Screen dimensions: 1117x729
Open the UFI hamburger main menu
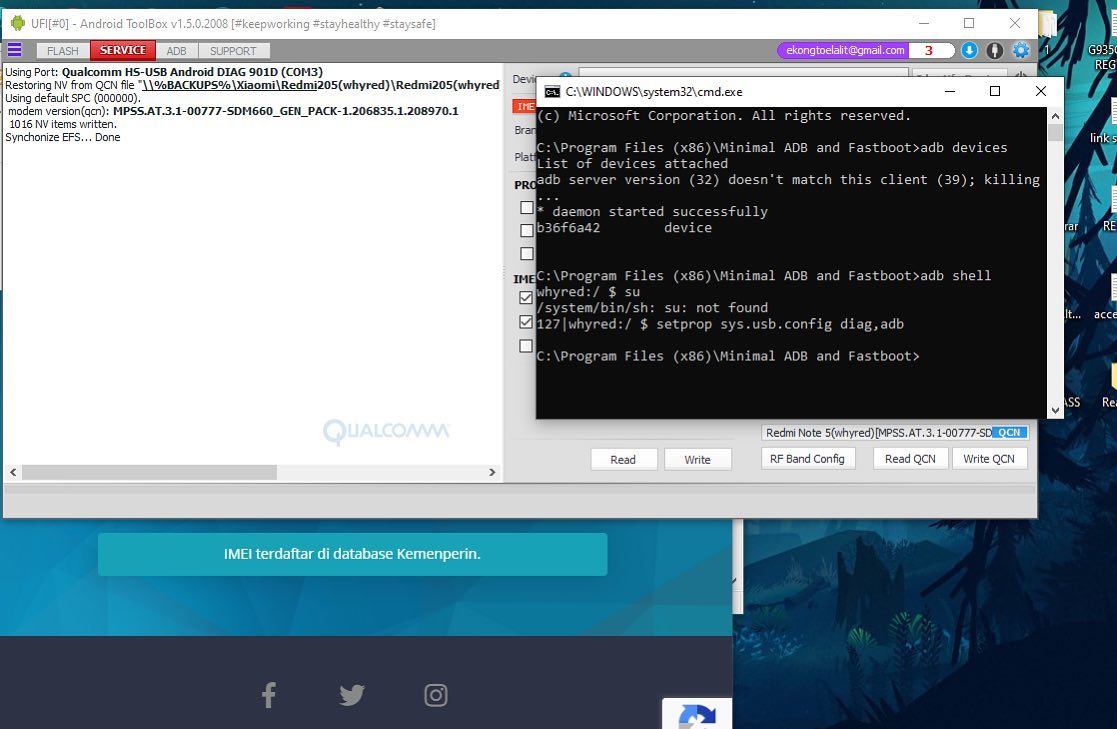pyautogui.click(x=14, y=50)
